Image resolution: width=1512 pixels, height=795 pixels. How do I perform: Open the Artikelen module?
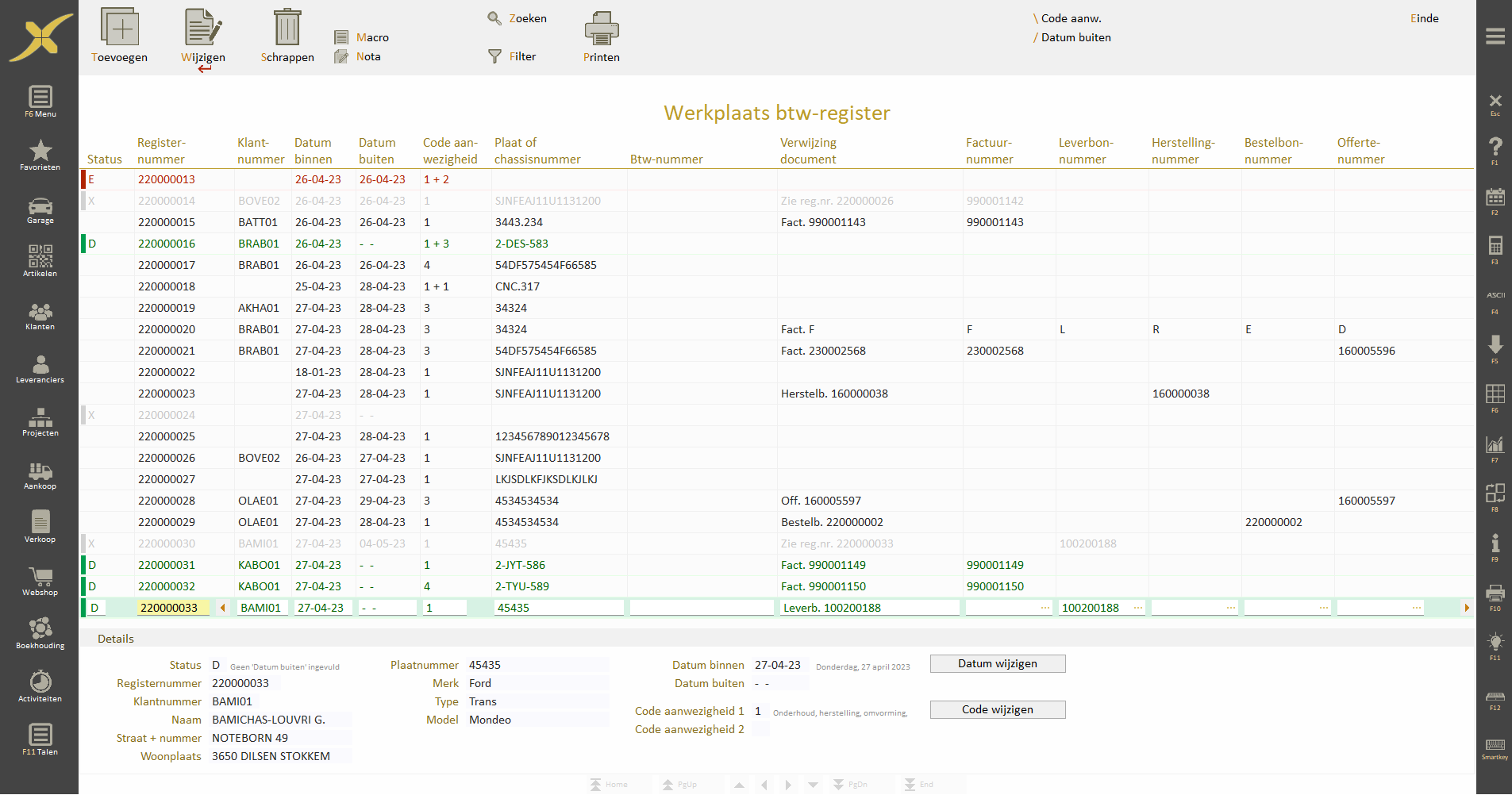(40, 261)
